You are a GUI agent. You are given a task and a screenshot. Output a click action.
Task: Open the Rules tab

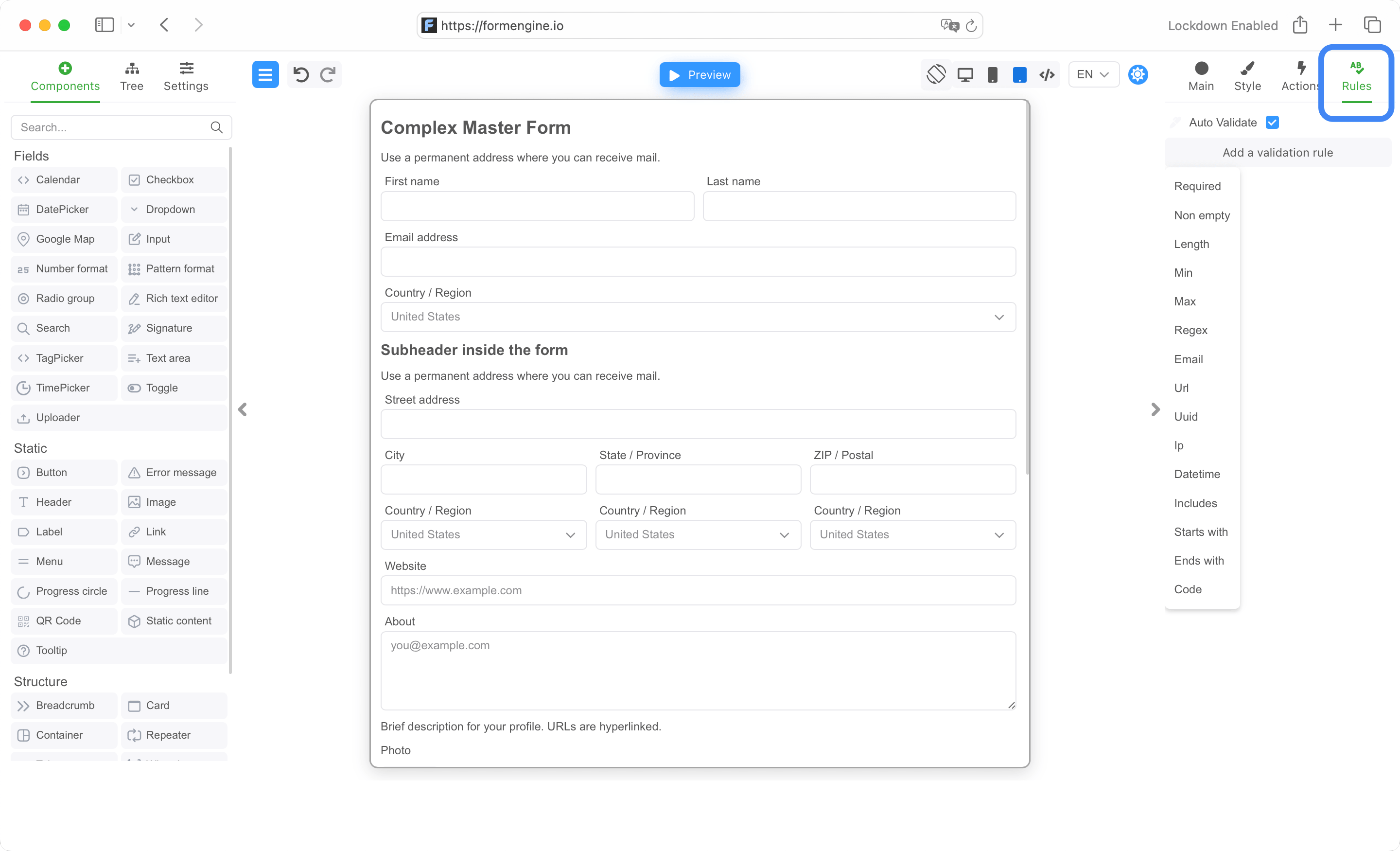pyautogui.click(x=1356, y=77)
